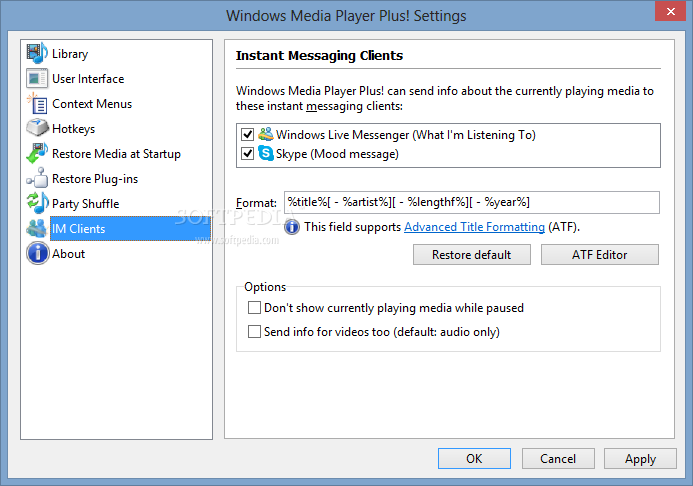This screenshot has height=486, width=693.
Task: Click the Restore default button
Action: tap(472, 254)
